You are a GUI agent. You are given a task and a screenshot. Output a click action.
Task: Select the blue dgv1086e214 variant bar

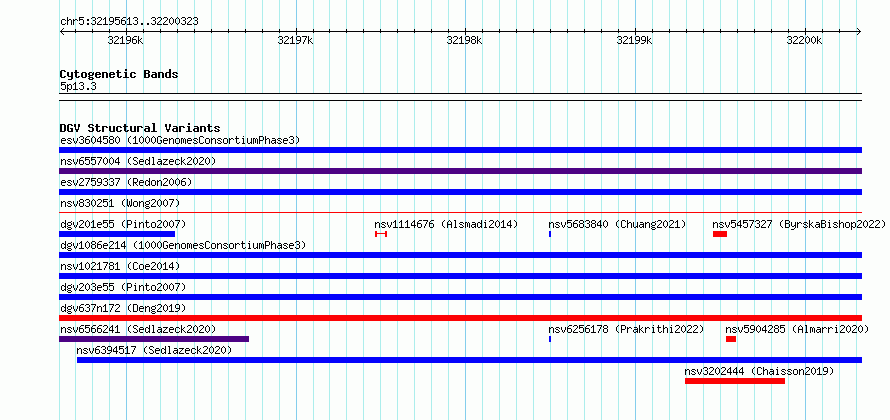click(460, 255)
